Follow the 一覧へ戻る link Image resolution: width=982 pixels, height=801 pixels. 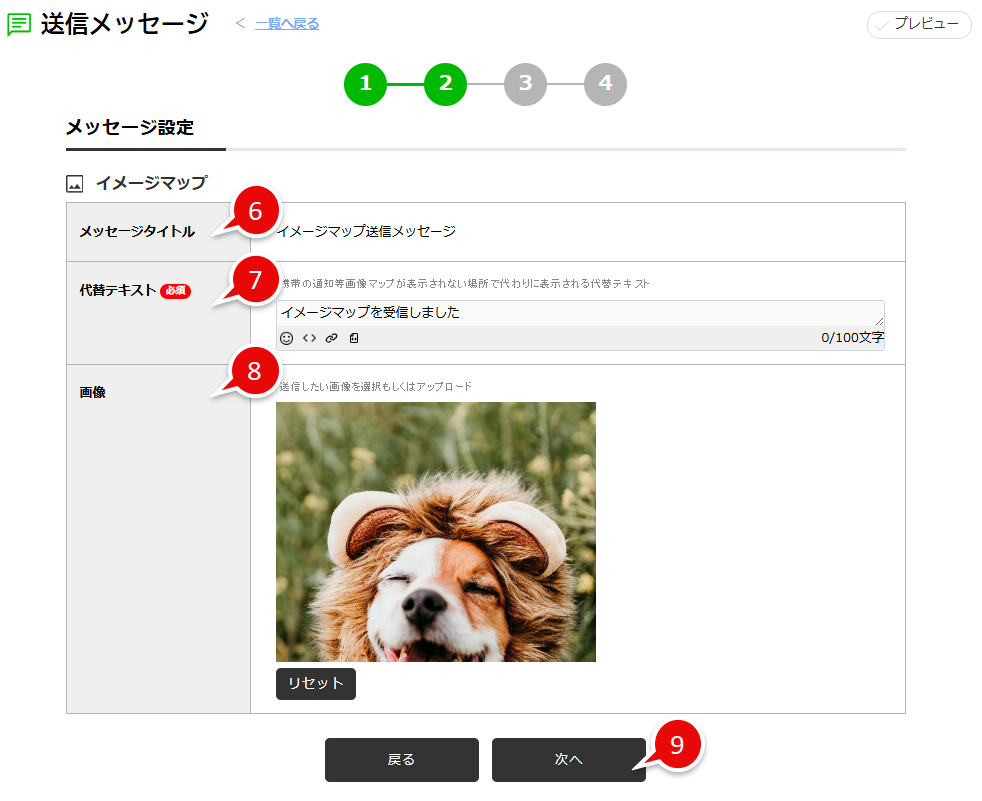point(285,22)
